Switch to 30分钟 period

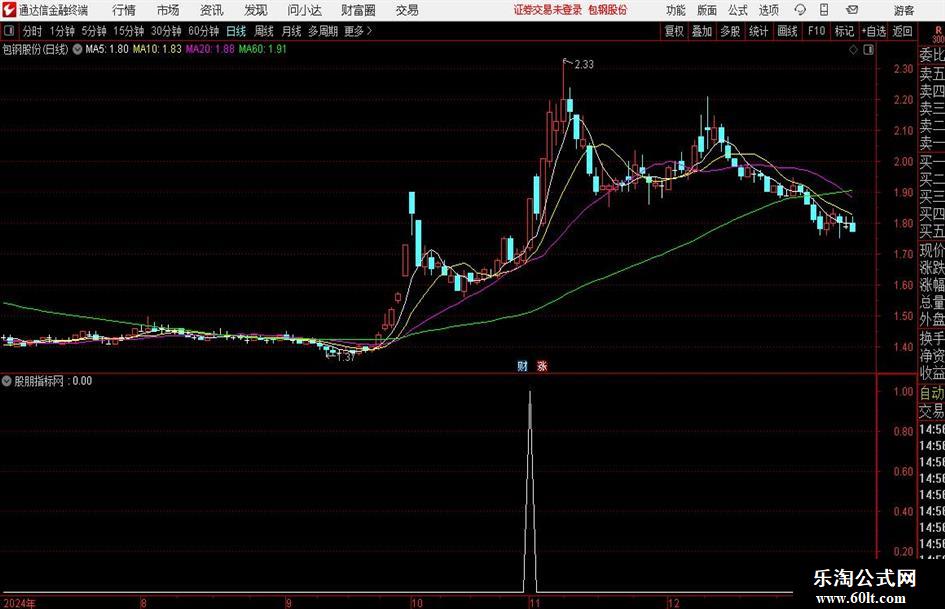pos(166,31)
